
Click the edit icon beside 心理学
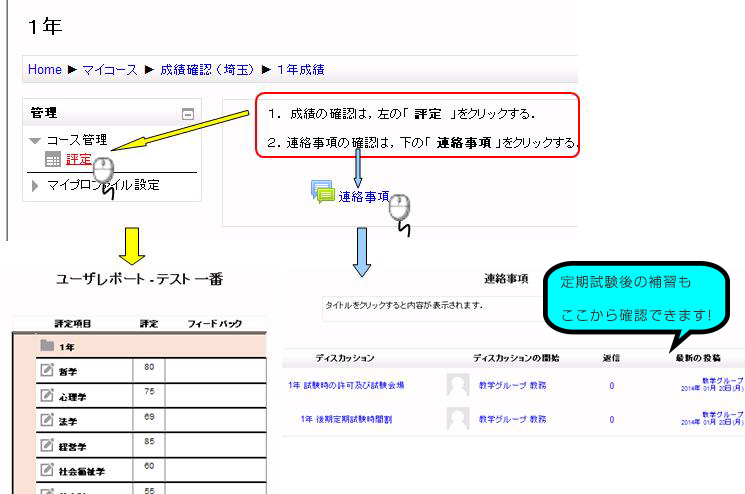46,394
